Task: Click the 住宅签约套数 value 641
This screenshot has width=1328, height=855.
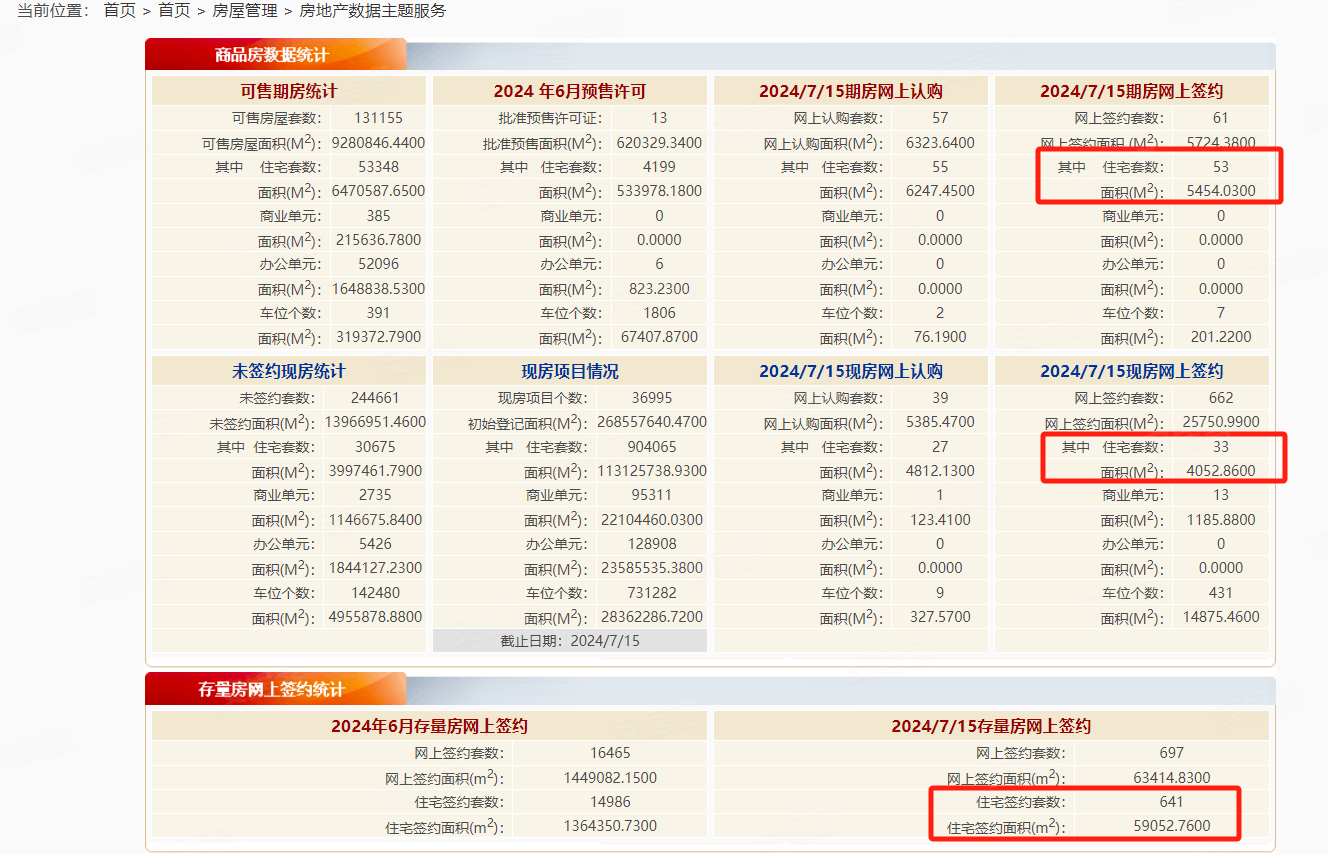Action: (x=1171, y=802)
